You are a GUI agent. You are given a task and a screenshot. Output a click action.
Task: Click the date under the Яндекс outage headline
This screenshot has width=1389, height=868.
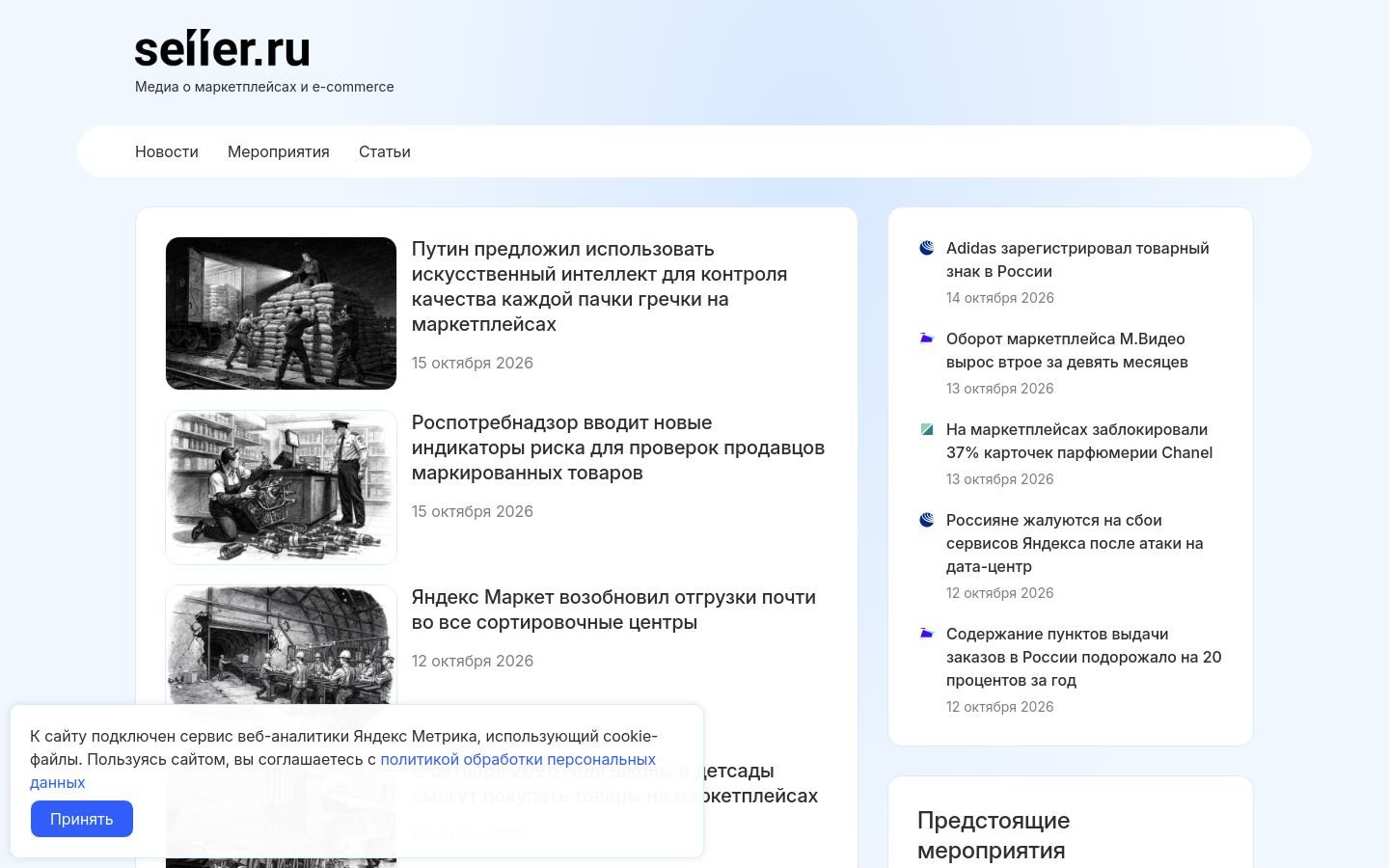point(1000,593)
